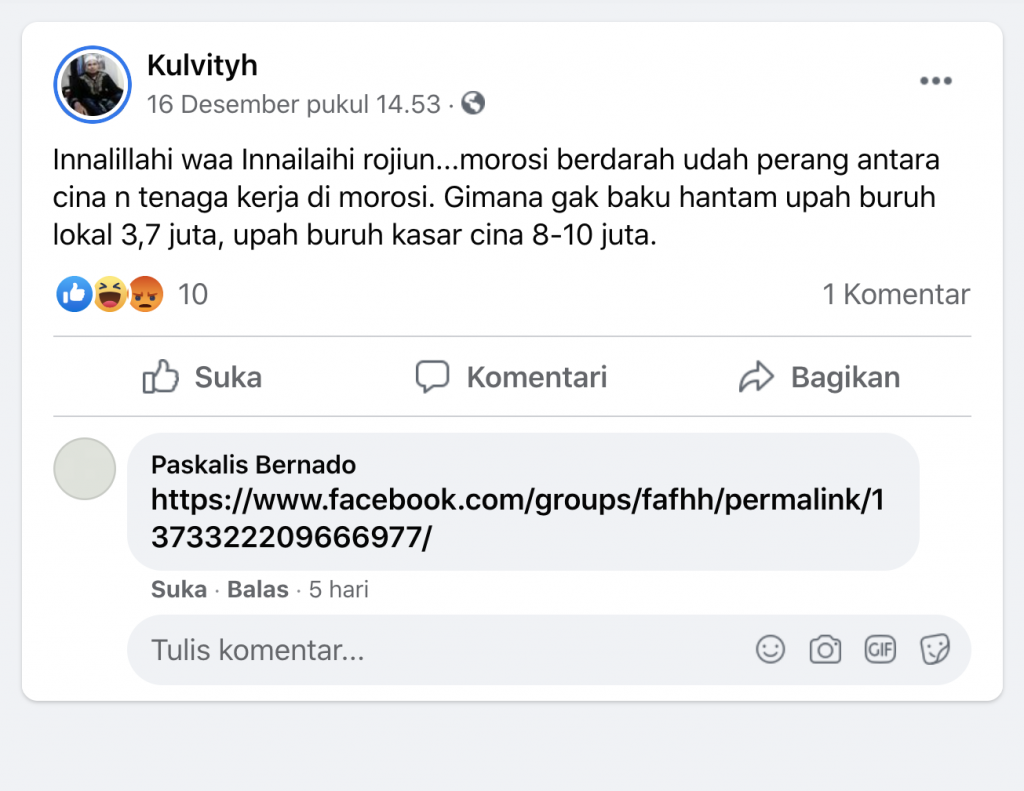Open Kulvityh's profile picture
This screenshot has width=1024, height=791.
[92, 84]
